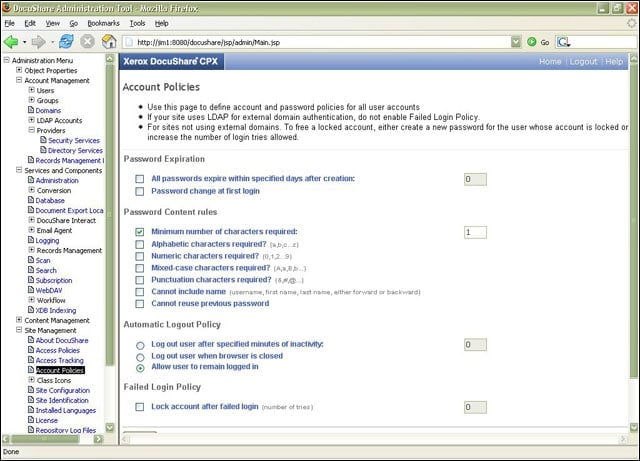The width and height of the screenshot is (640, 461).
Task: Open the Help menu in the menu bar
Action: coord(162,23)
